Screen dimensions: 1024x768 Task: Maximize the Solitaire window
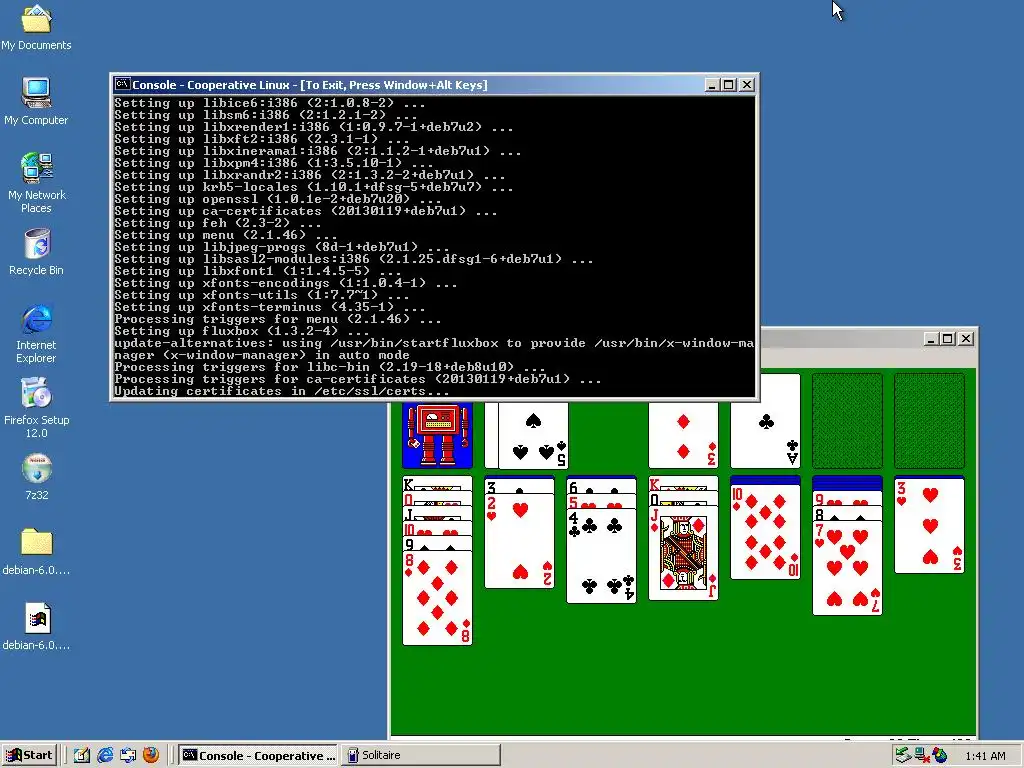pos(948,338)
